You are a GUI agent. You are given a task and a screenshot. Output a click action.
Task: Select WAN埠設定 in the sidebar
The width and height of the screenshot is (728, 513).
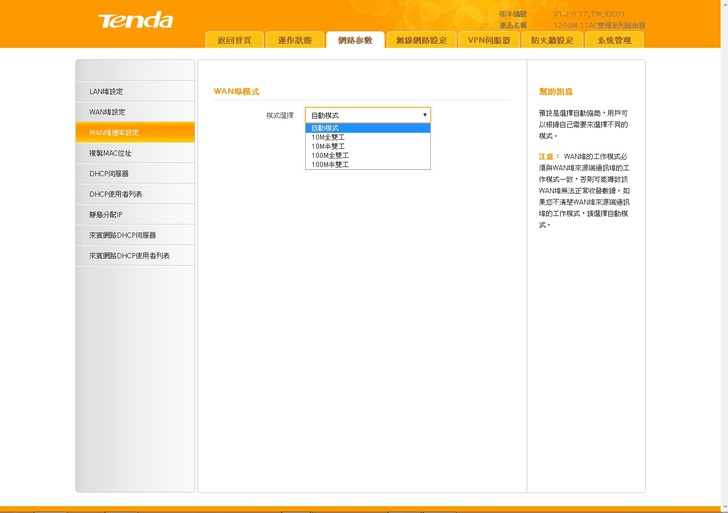point(135,112)
